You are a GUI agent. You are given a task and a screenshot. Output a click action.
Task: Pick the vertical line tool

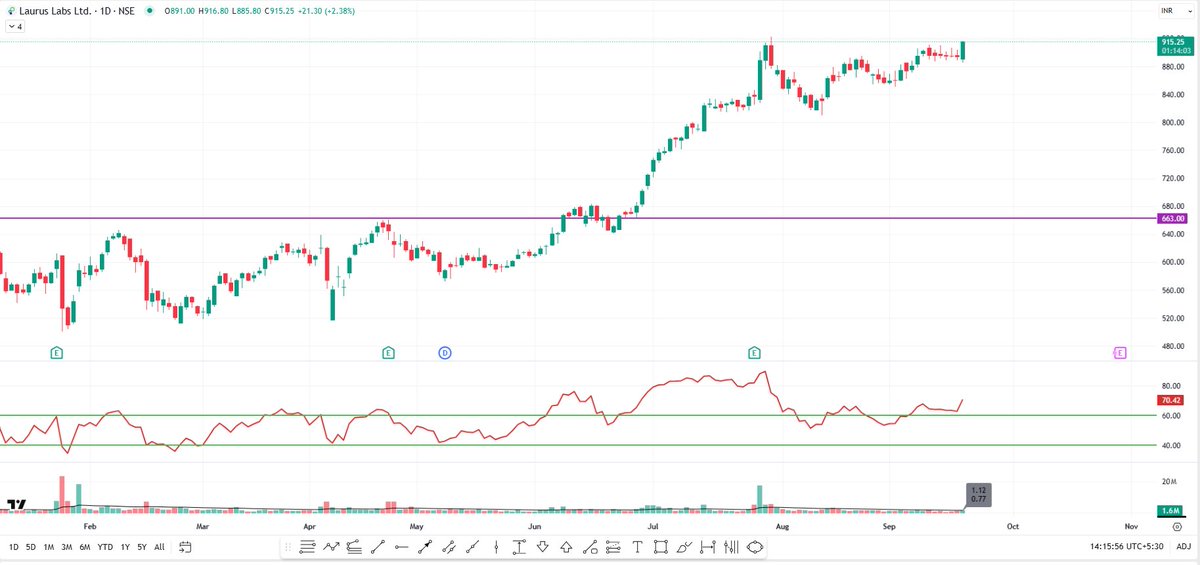coord(496,547)
